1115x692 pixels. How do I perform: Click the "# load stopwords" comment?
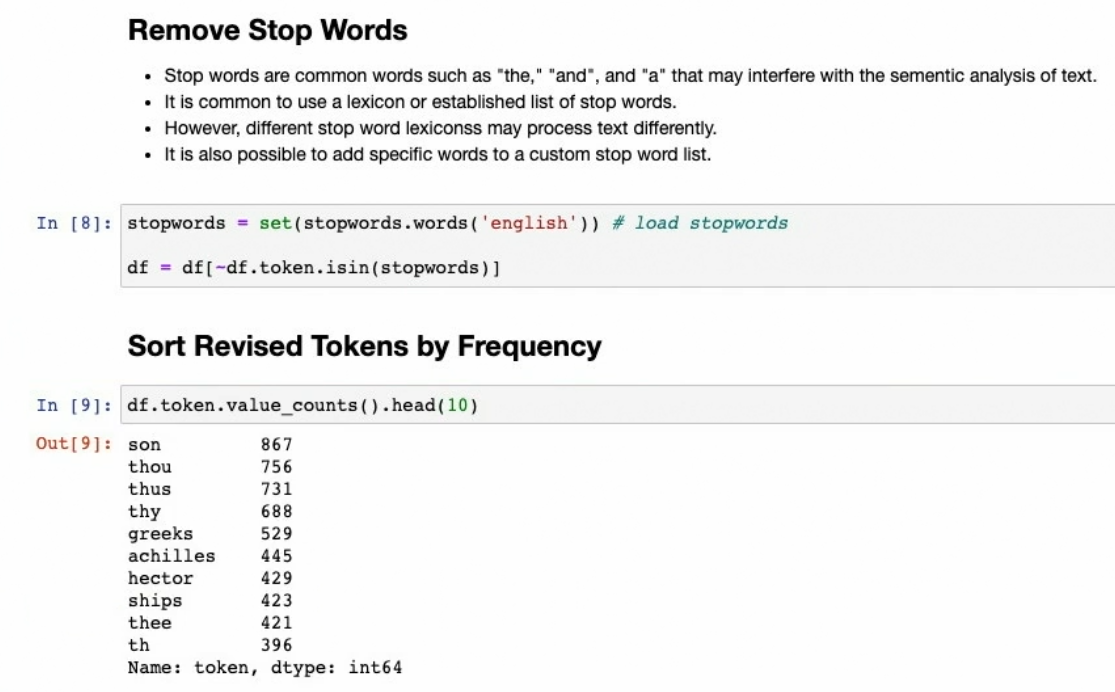[700, 223]
